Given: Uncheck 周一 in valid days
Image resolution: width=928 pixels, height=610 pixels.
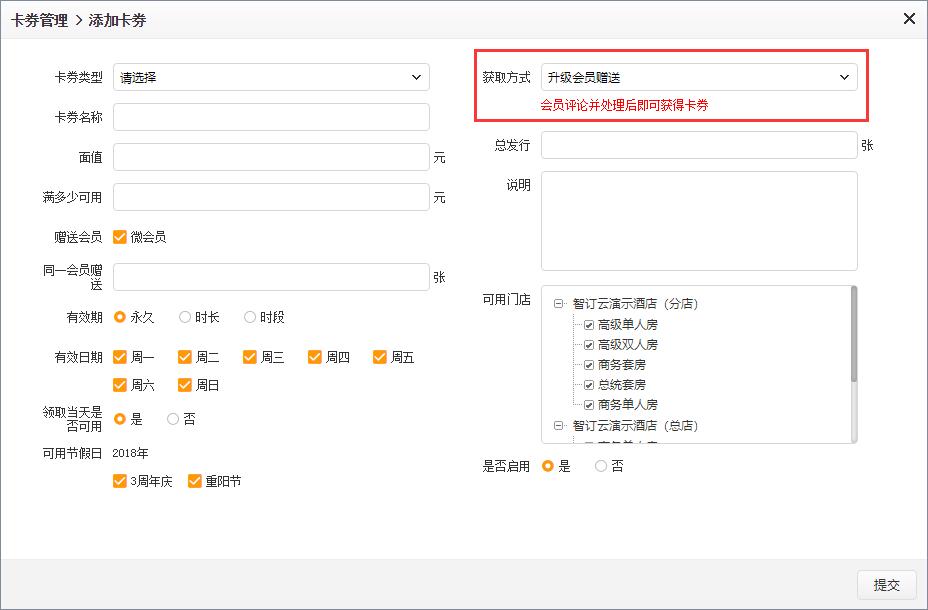Looking at the screenshot, I should pos(120,357).
